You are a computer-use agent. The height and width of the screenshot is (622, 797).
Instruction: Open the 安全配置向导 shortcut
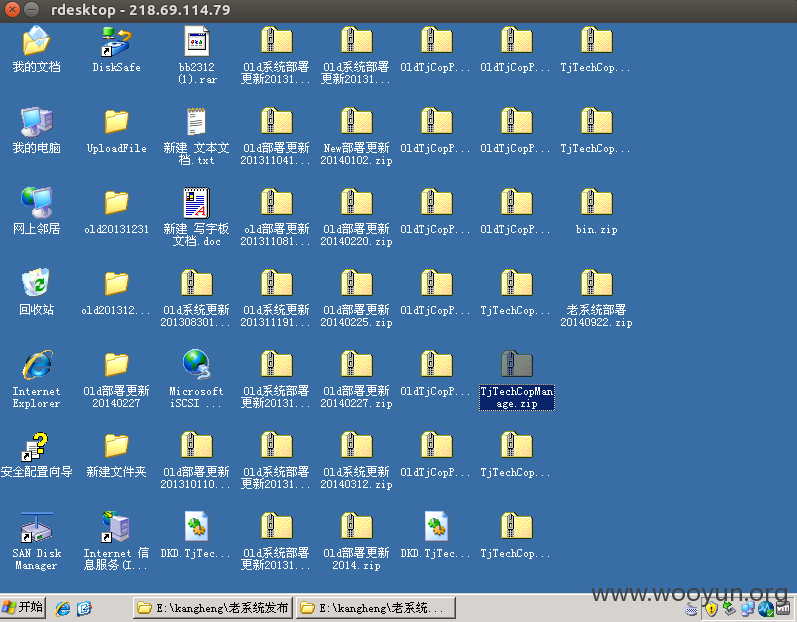click(37, 455)
